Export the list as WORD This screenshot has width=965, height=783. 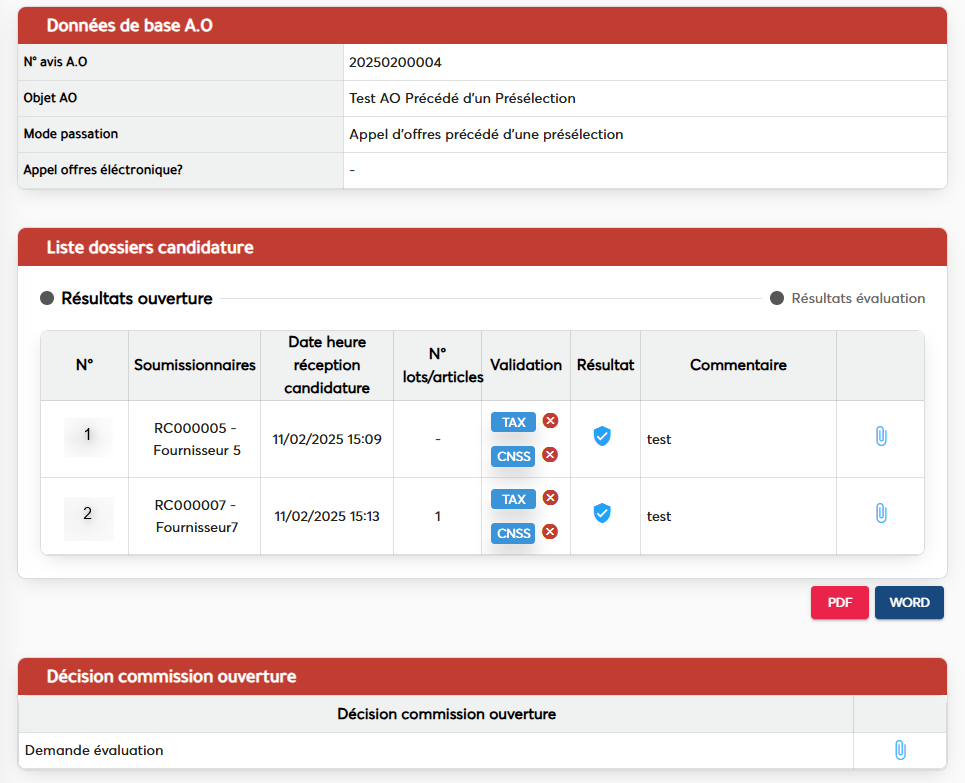click(x=909, y=603)
